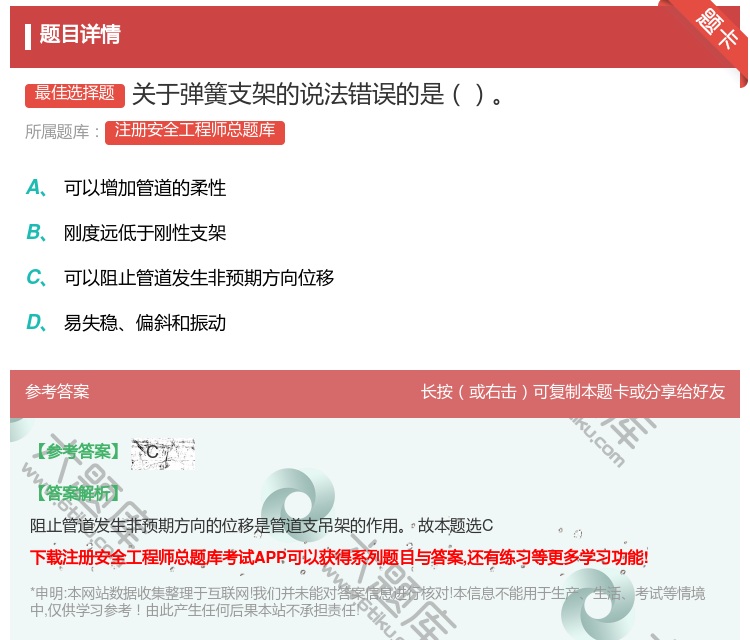
Task: Click the red 下载注册安全工程师总题库考试APP promo link
Action: [339, 558]
